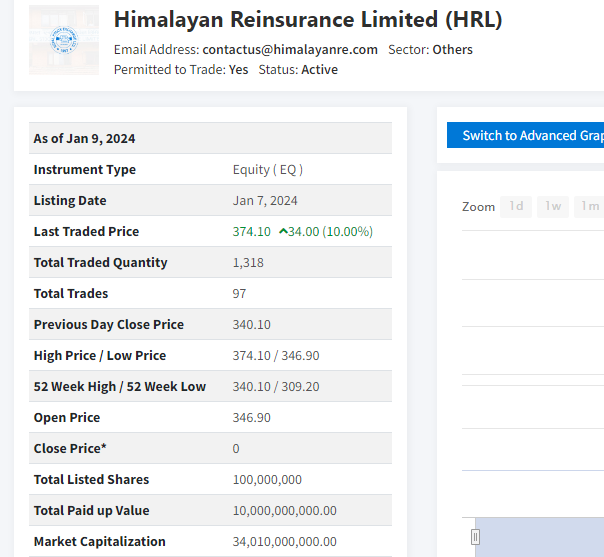Screen dimensions: 604x557
Task: Click the price change '34.00 (10.00%)'
Action: point(331,232)
